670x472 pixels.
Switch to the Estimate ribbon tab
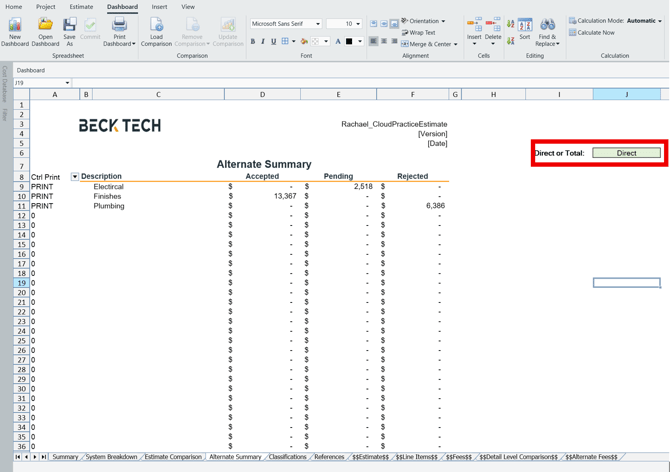(81, 7)
